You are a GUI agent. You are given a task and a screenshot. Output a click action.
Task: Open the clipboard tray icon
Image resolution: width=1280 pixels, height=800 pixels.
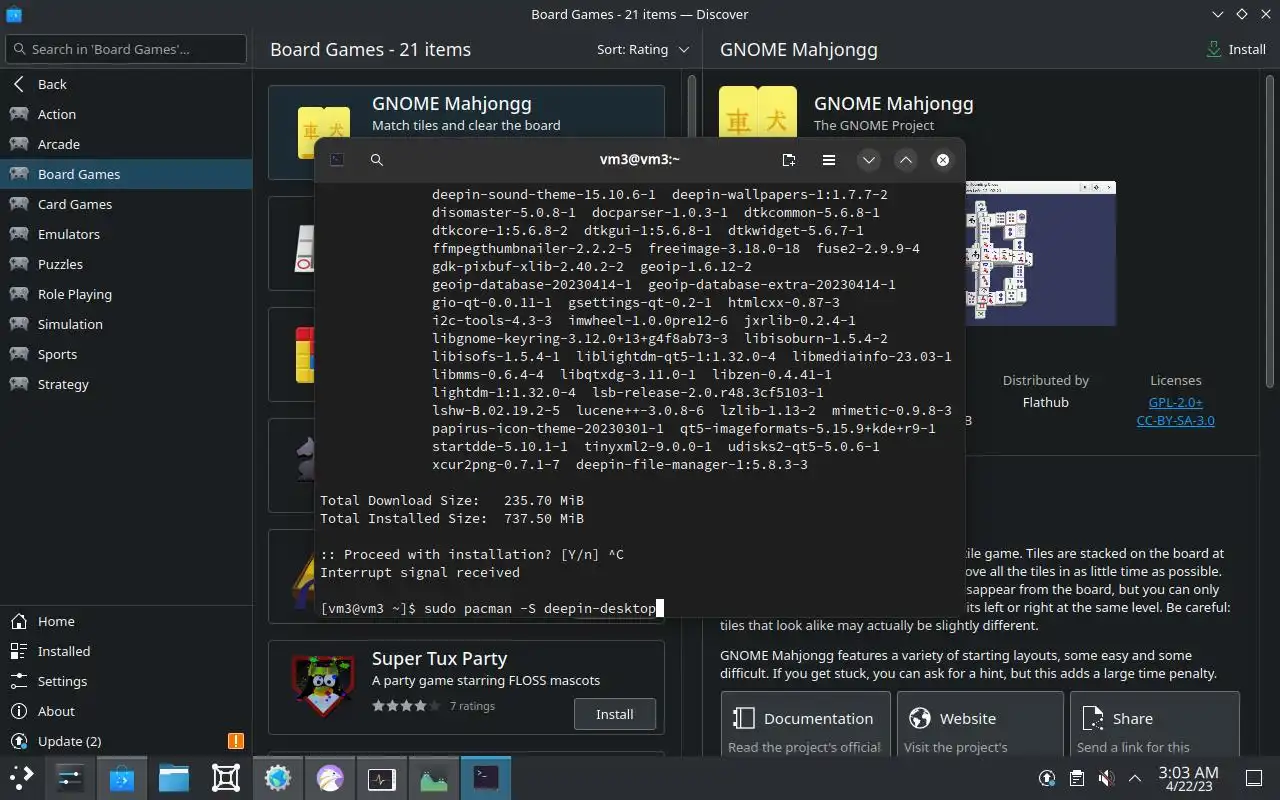tap(1076, 778)
